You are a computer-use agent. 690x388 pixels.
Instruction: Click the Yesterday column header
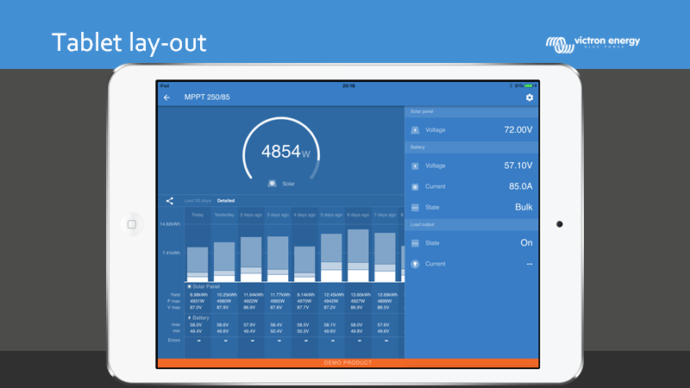[224, 215]
